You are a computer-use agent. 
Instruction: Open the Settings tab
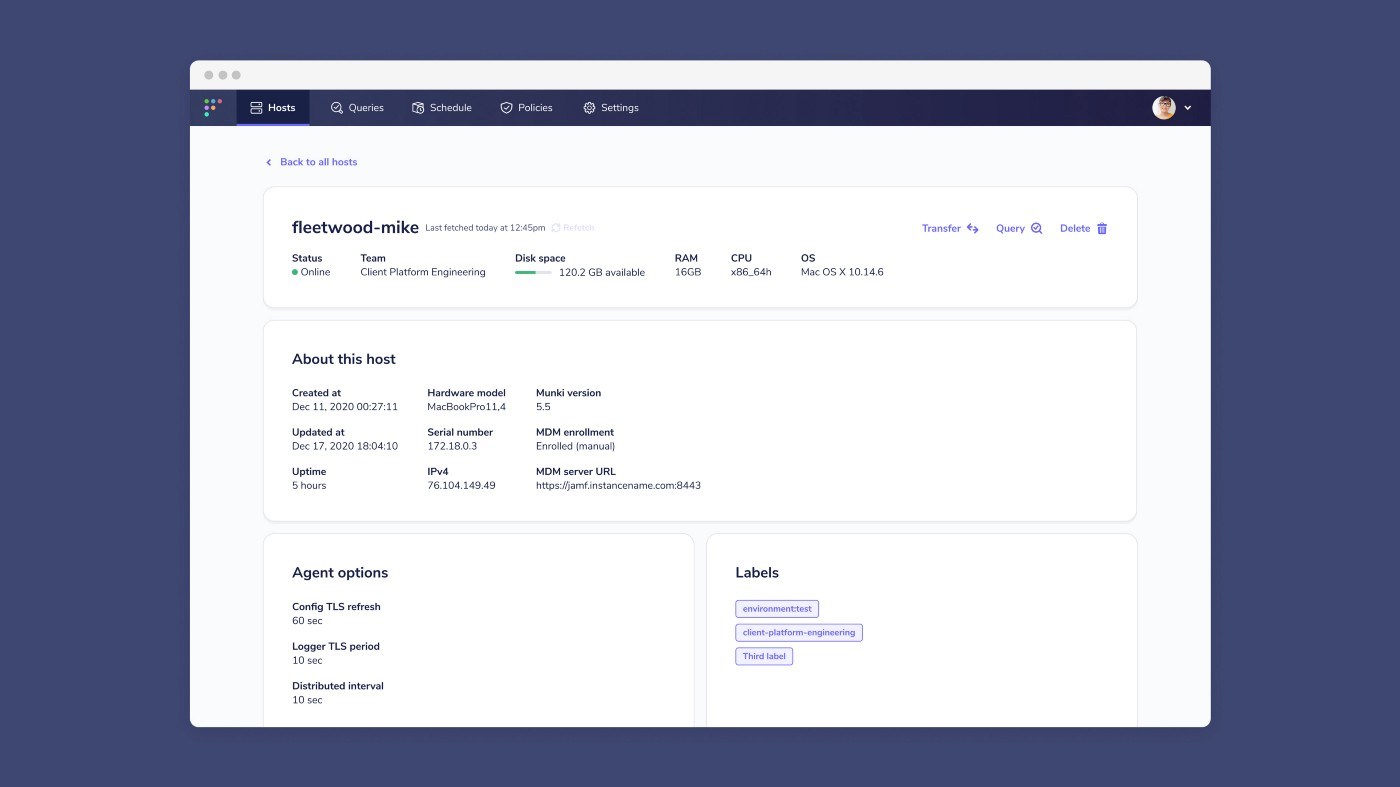tap(611, 107)
